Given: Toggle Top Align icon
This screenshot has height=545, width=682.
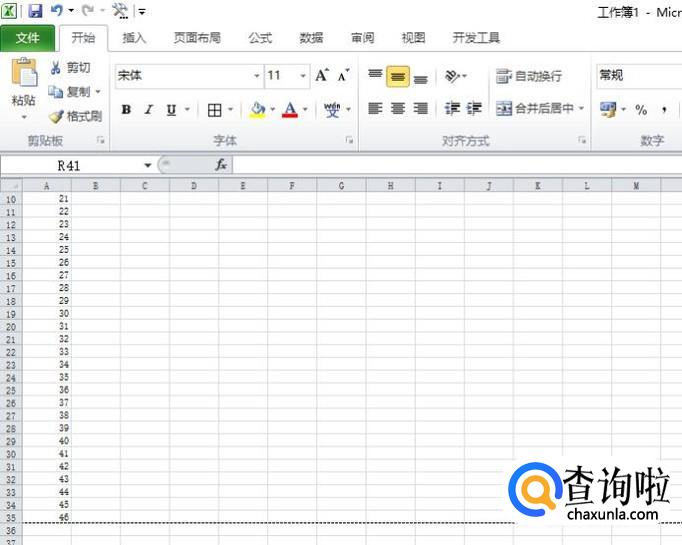Looking at the screenshot, I should click(375, 76).
